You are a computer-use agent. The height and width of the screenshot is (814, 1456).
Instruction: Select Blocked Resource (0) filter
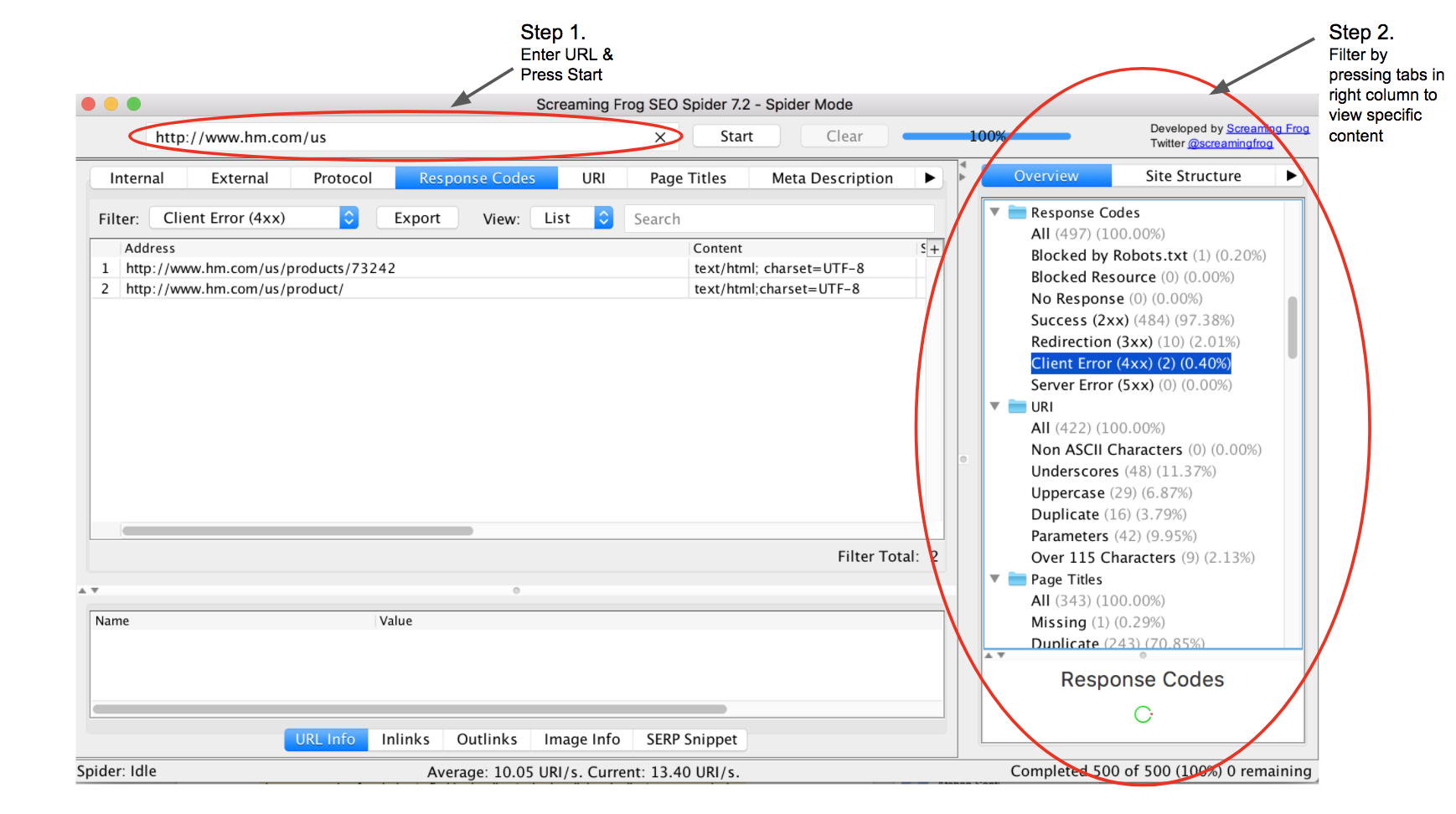click(1133, 277)
